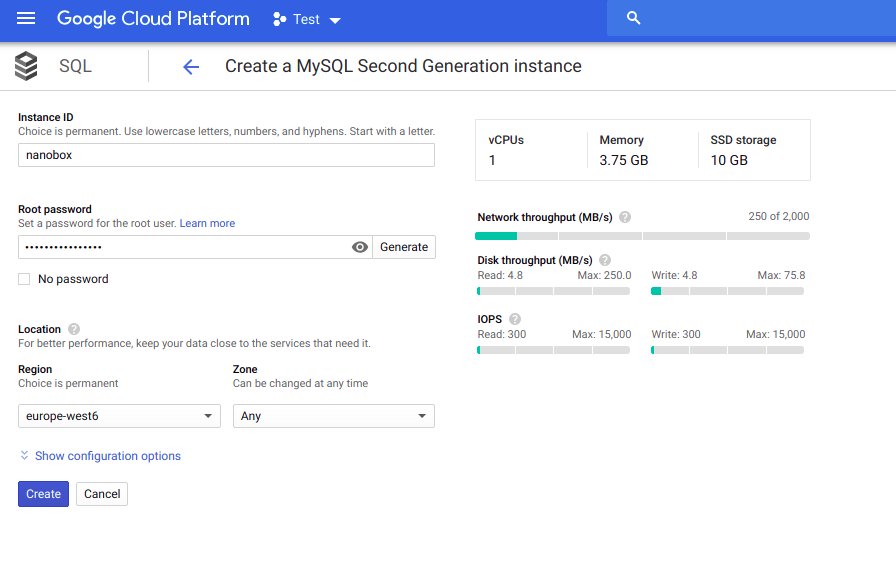Click the Cloud SQL stack logo
Image resolution: width=896 pixels, height=573 pixels.
click(26, 66)
